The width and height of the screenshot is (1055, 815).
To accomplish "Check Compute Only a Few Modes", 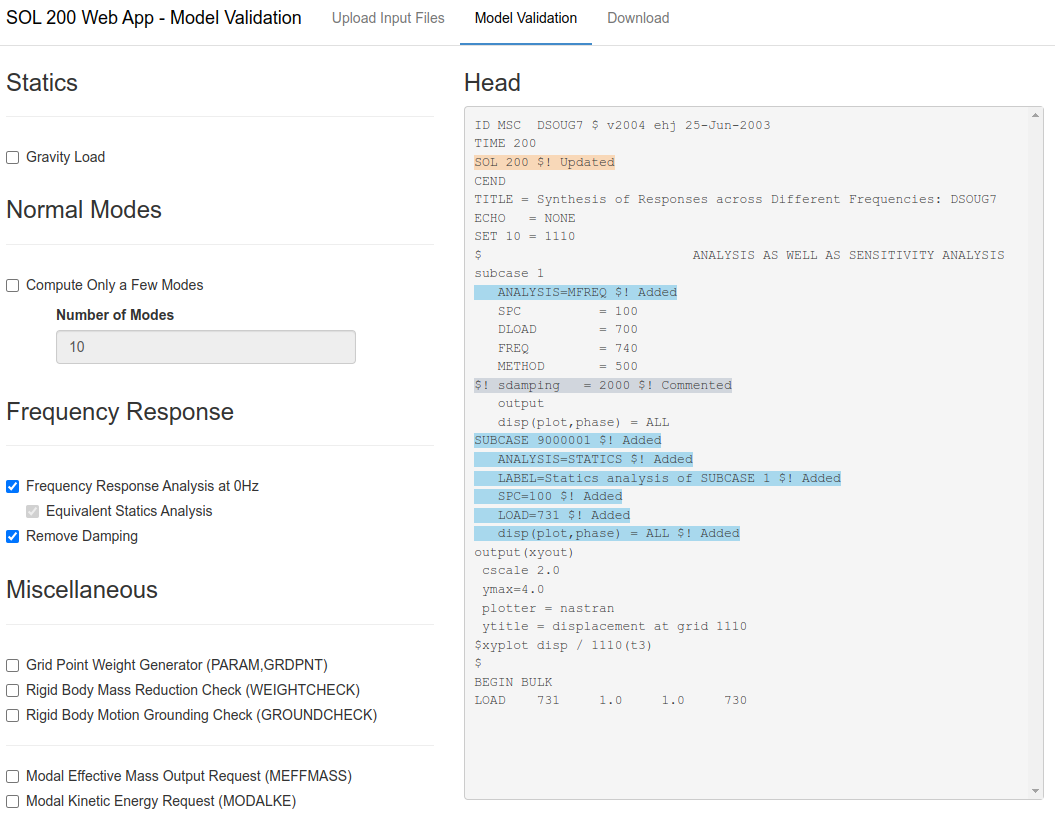I will click(12, 285).
